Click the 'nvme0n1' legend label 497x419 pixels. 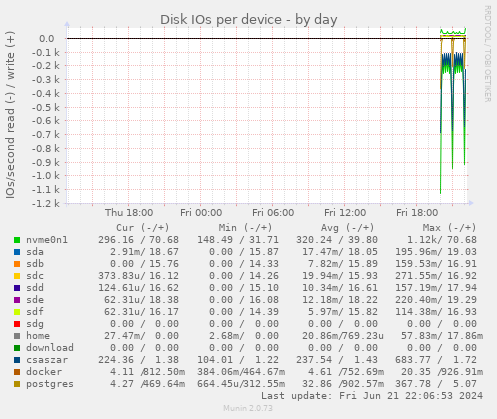[x=47, y=240]
